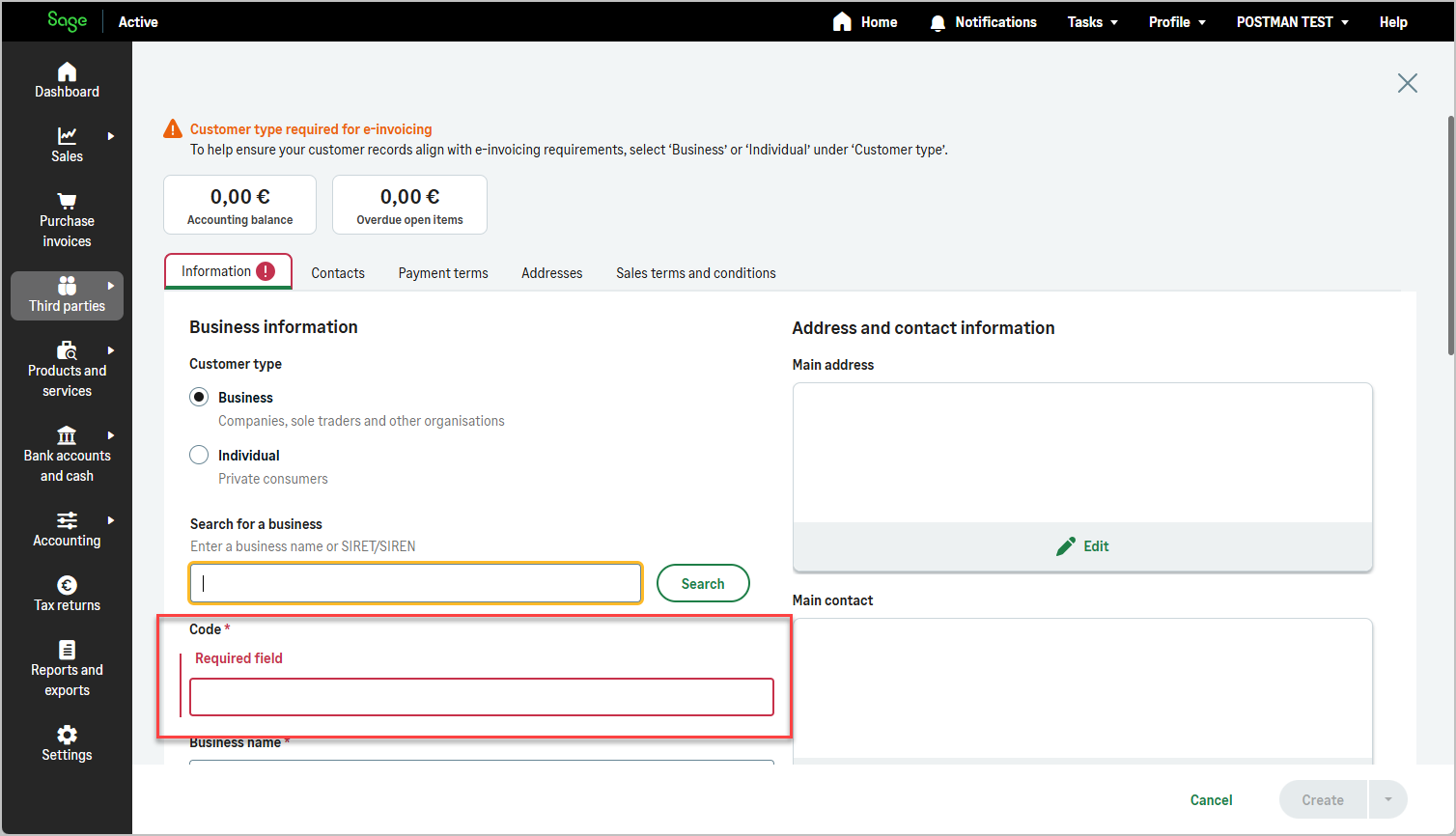Viewport: 1456px width, 836px height.
Task: Expand the Third parties submenu arrow
Action: point(111,286)
